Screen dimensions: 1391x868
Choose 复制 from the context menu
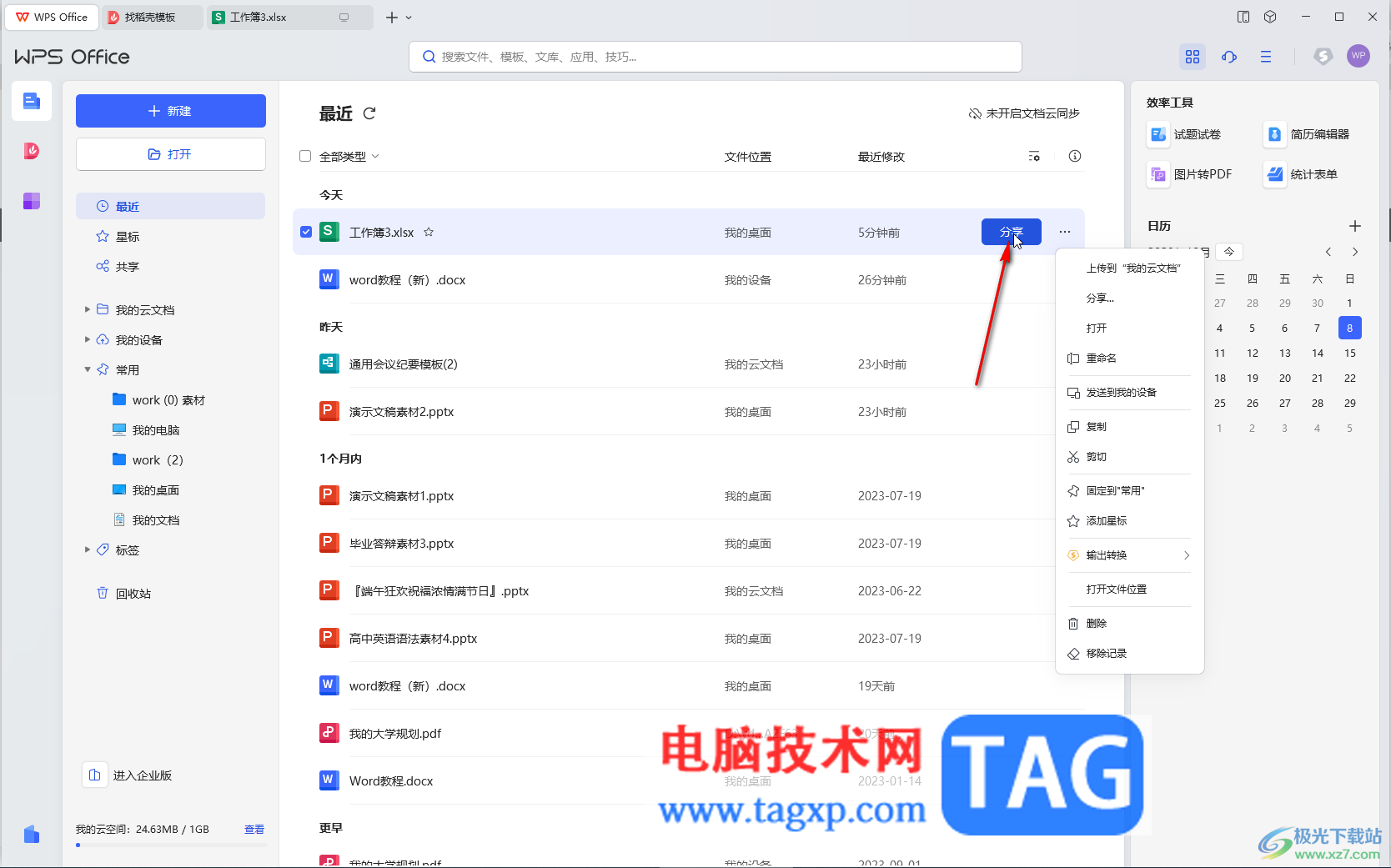click(1129, 427)
